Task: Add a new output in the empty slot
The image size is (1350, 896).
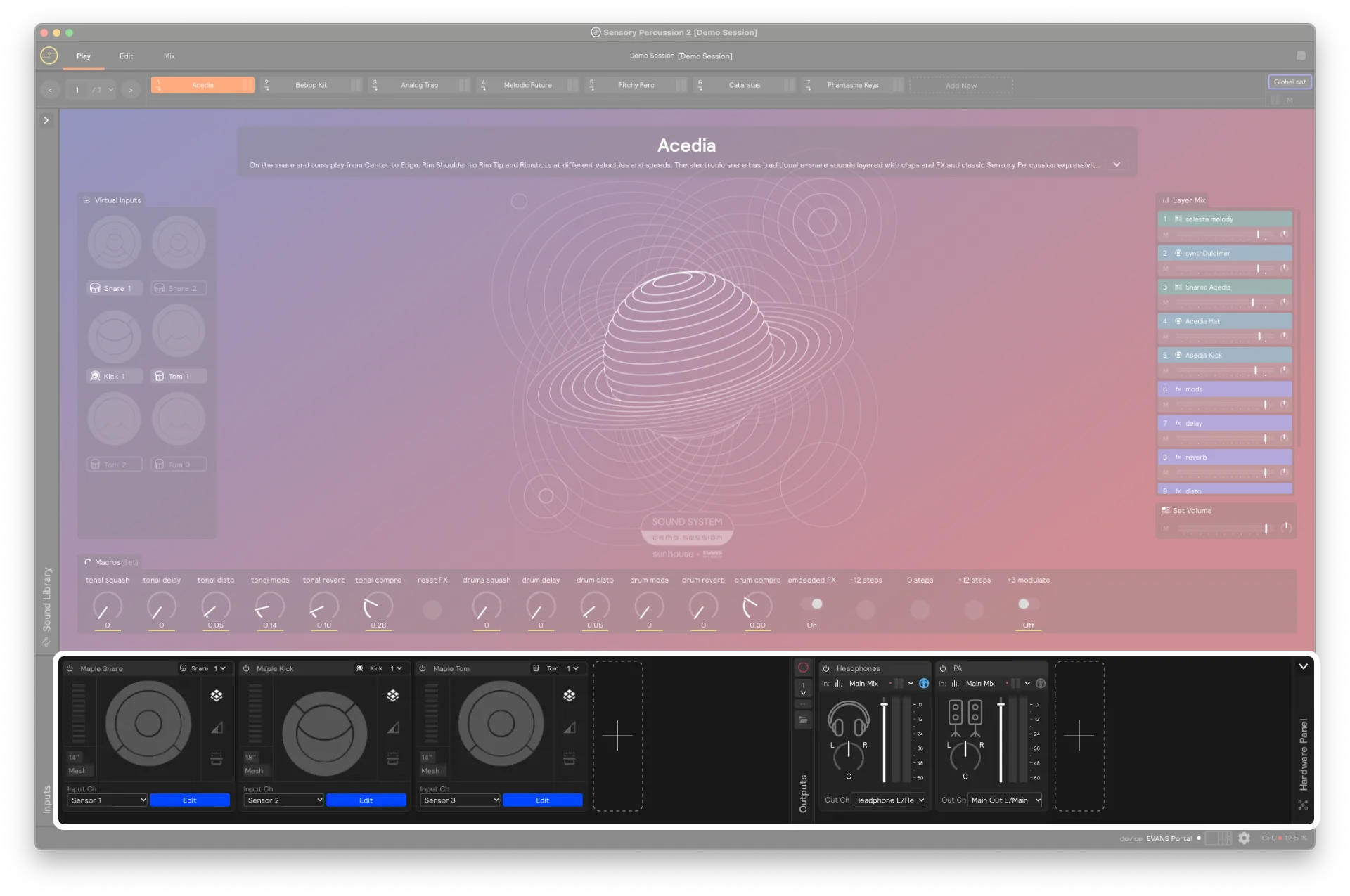Action: (x=1079, y=735)
